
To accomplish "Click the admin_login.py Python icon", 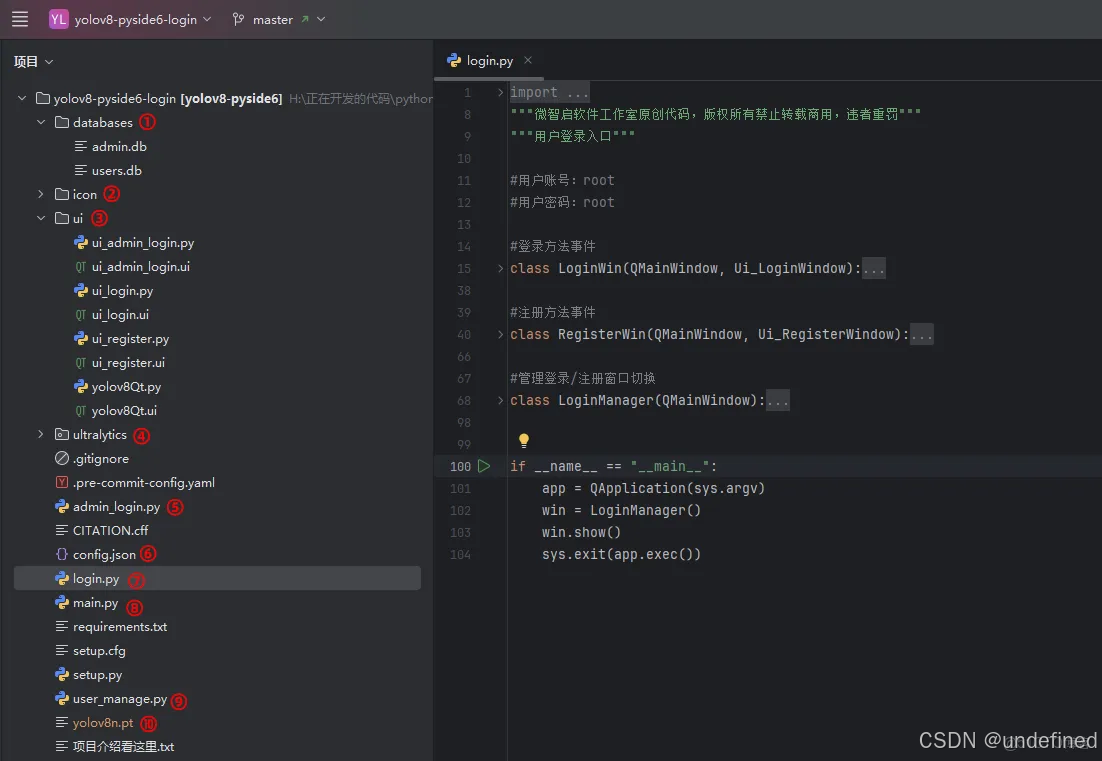I will [x=62, y=506].
